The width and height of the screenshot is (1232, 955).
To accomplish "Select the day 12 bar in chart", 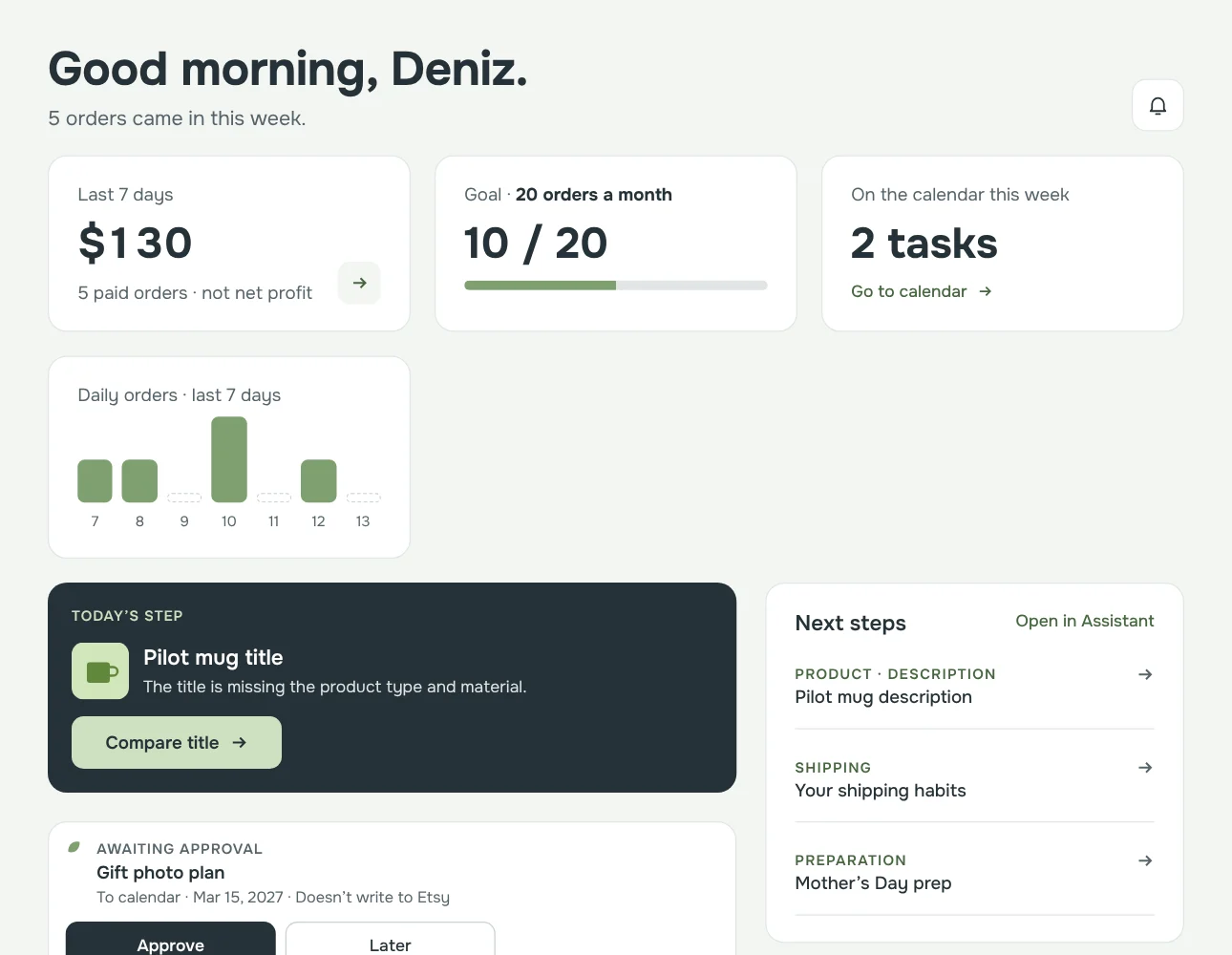I will click(x=318, y=480).
